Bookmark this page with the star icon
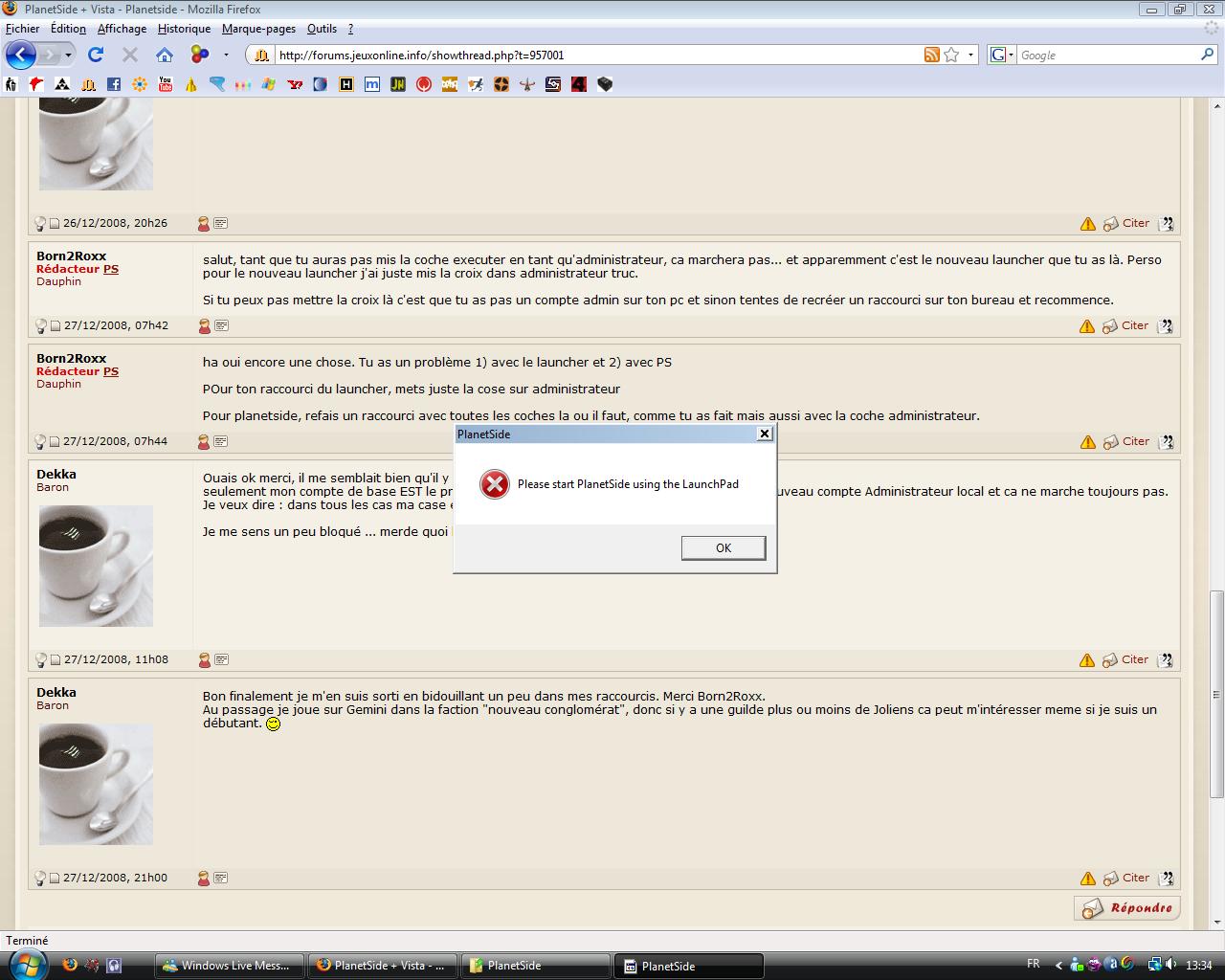Viewport: 1225px width, 980px height. point(951,55)
